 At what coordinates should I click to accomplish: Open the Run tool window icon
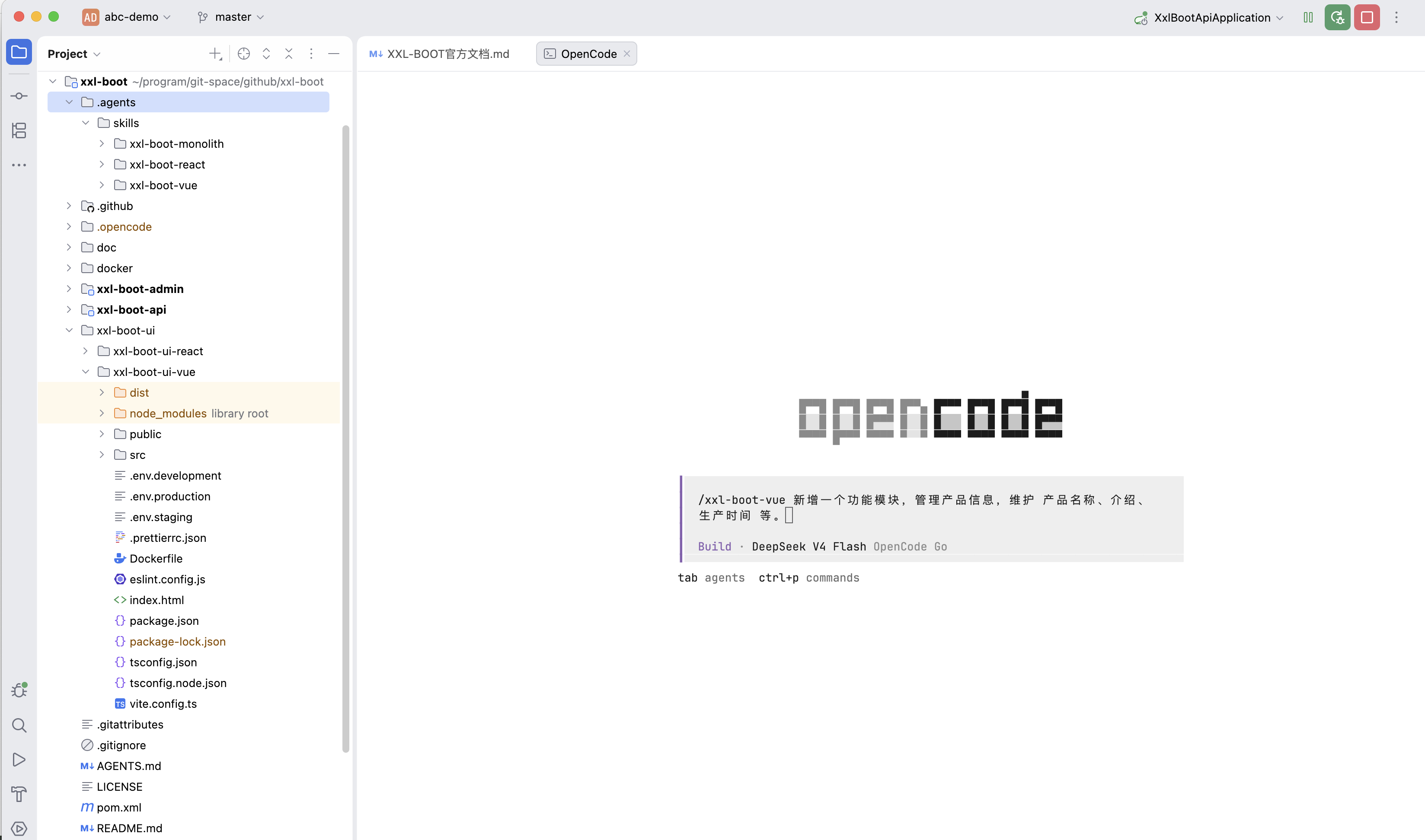19,760
